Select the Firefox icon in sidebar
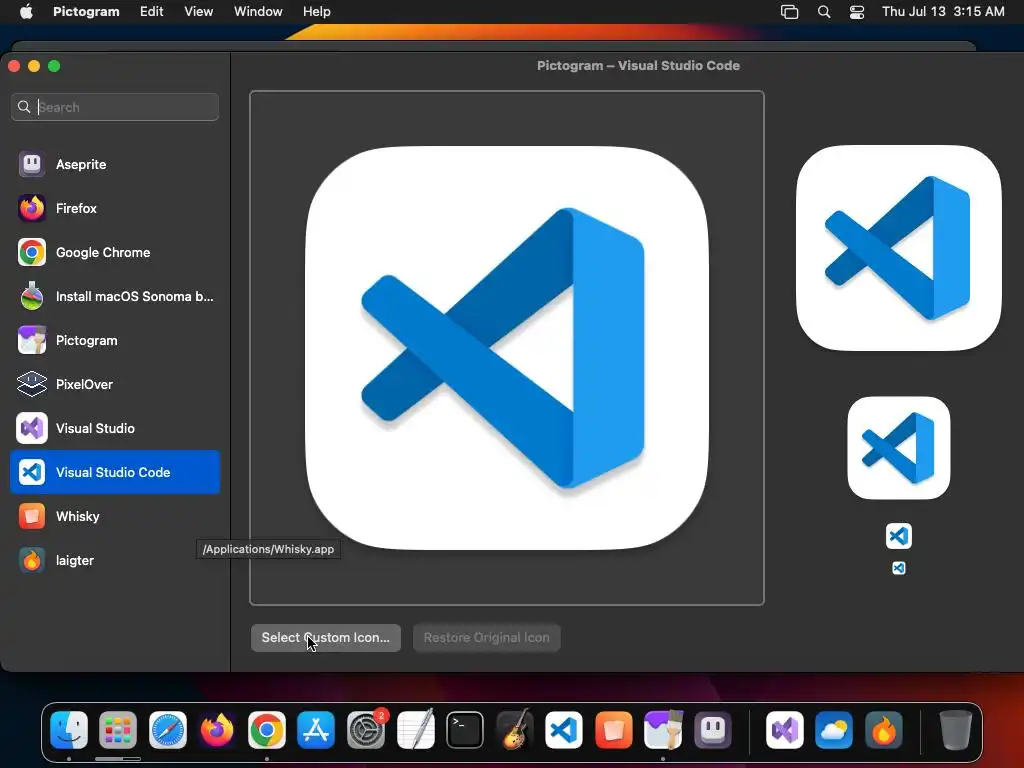This screenshot has height=768, width=1024. tap(31, 208)
